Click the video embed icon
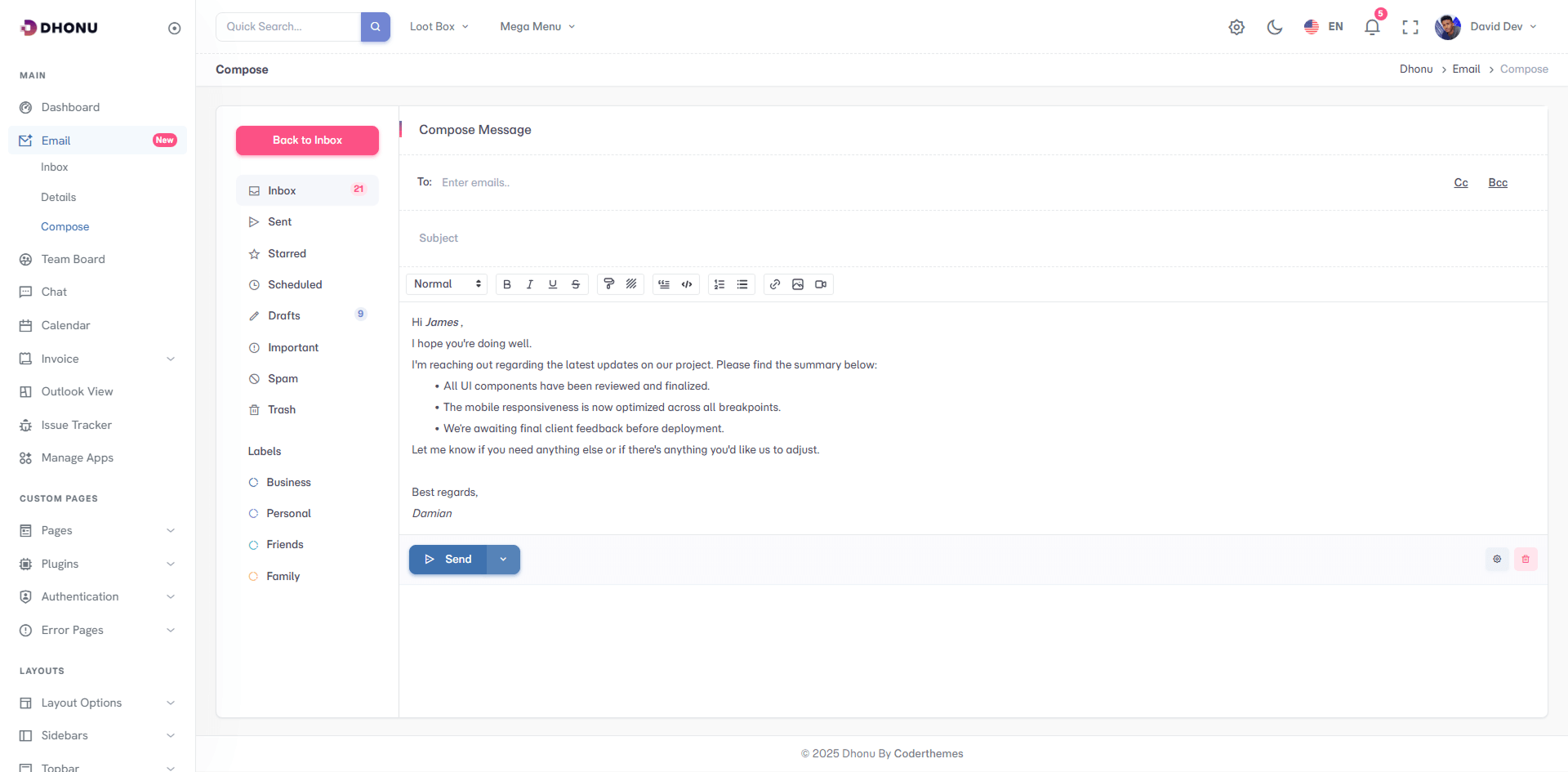This screenshot has width=1568, height=772. (821, 284)
